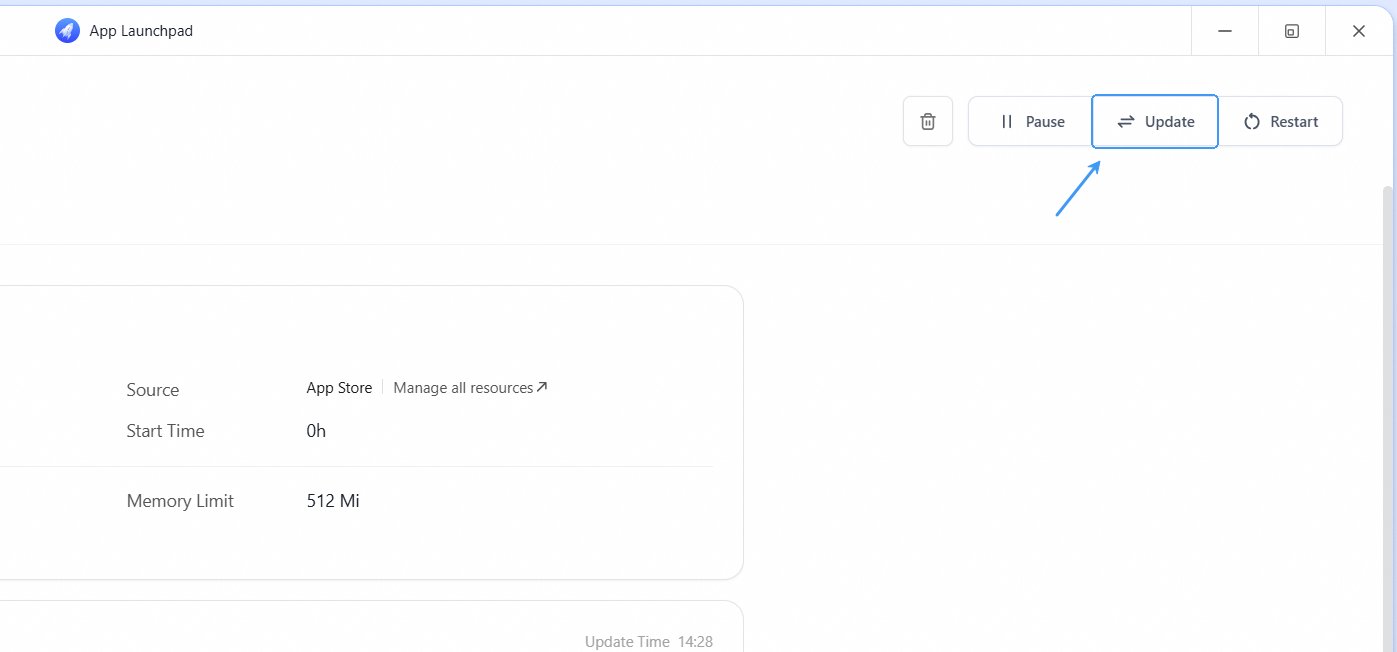The width and height of the screenshot is (1397, 652).
Task: Close the App Launchpad window
Action: click(x=1358, y=31)
